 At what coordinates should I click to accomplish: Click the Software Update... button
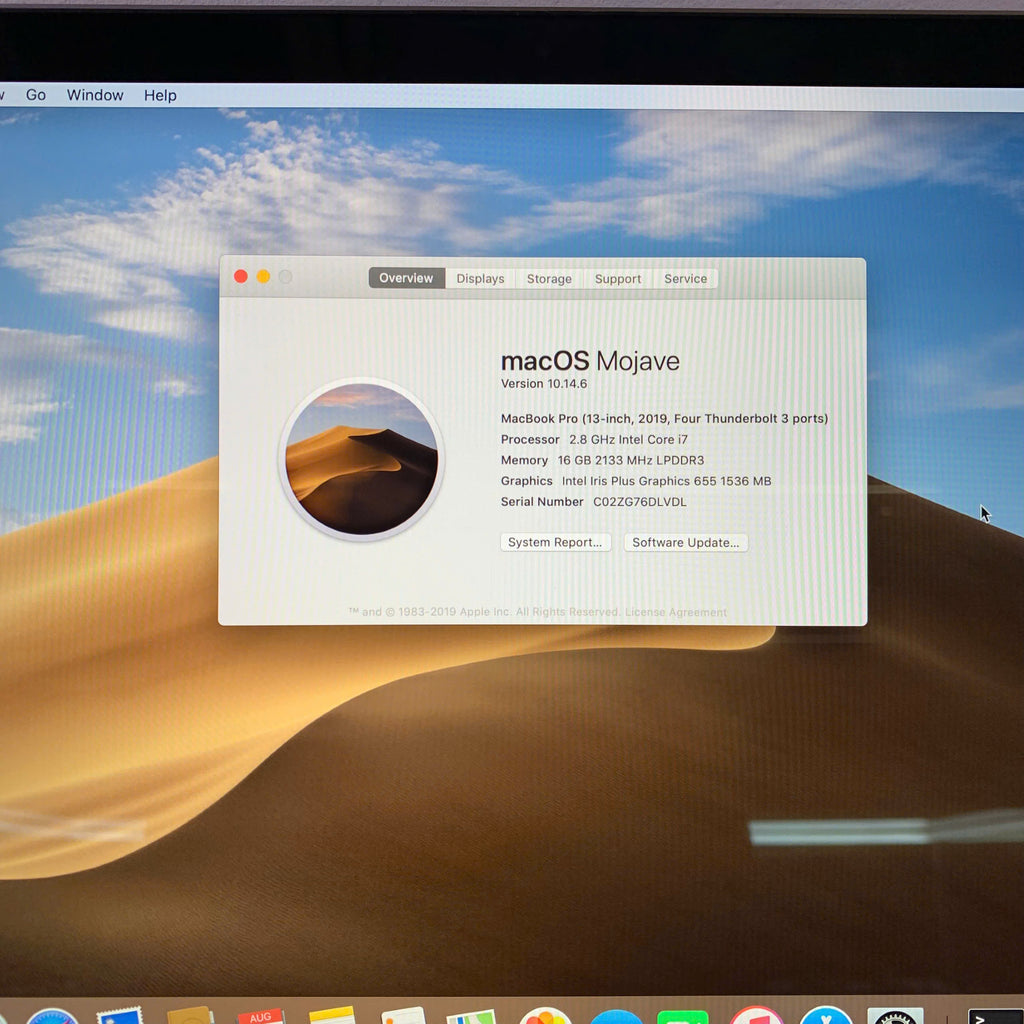(686, 543)
